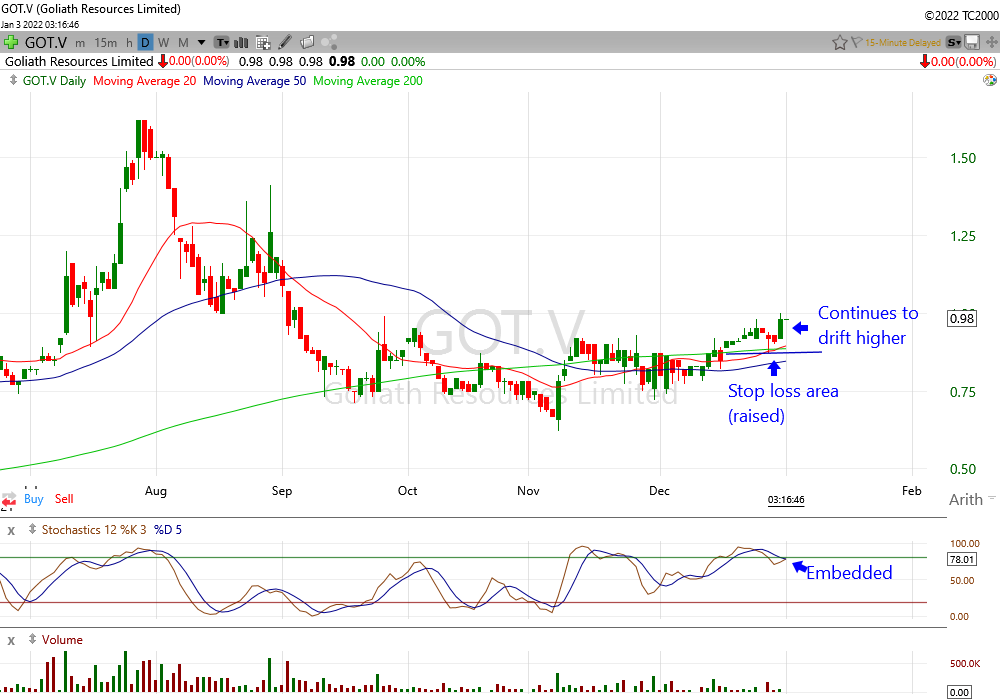
Task: Click the Volume pane move arrows icon
Action: [x=32, y=639]
